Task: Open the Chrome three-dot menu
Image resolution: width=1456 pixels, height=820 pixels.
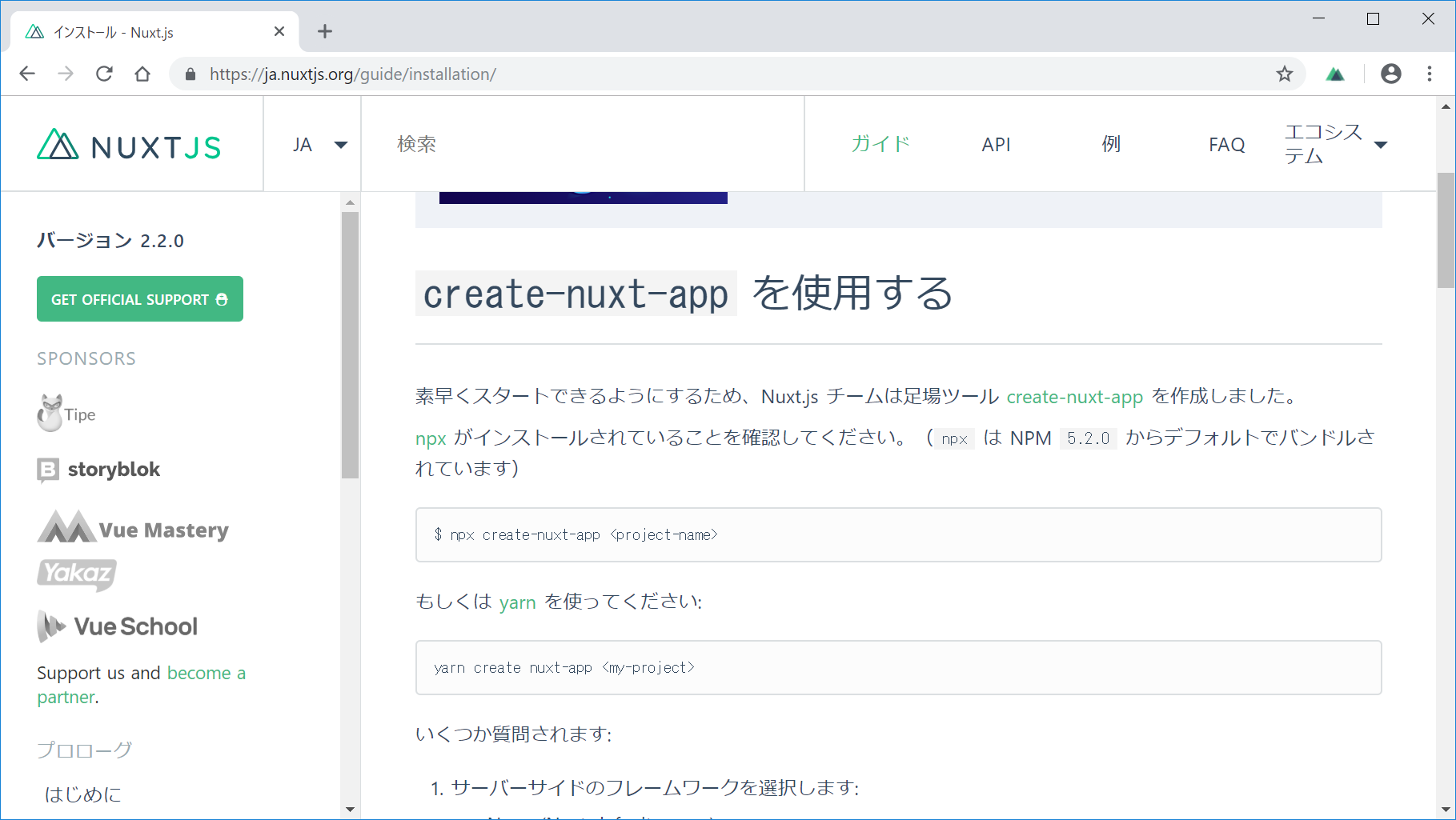Action: tap(1430, 74)
